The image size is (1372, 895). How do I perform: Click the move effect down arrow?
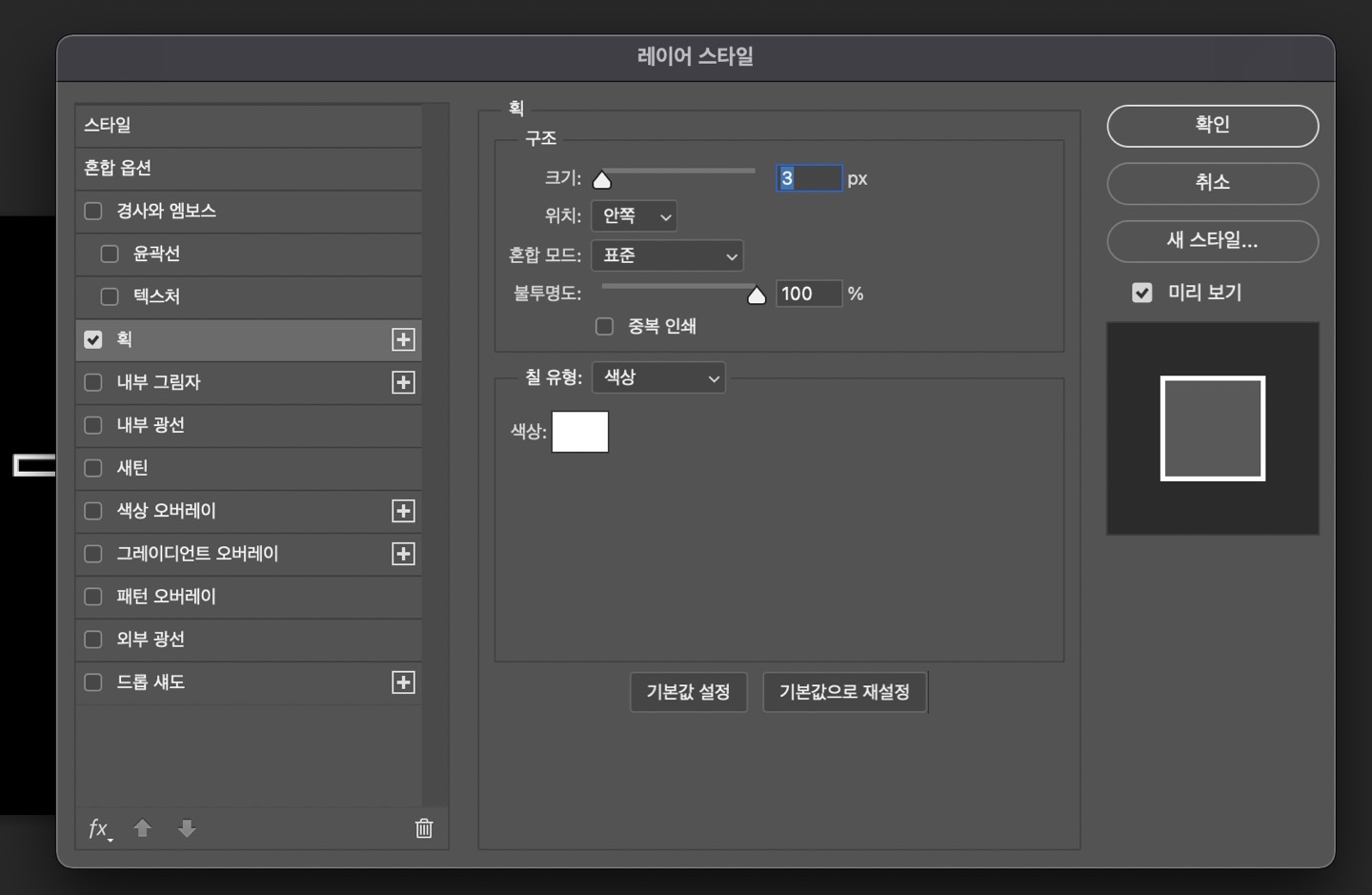coord(187,828)
